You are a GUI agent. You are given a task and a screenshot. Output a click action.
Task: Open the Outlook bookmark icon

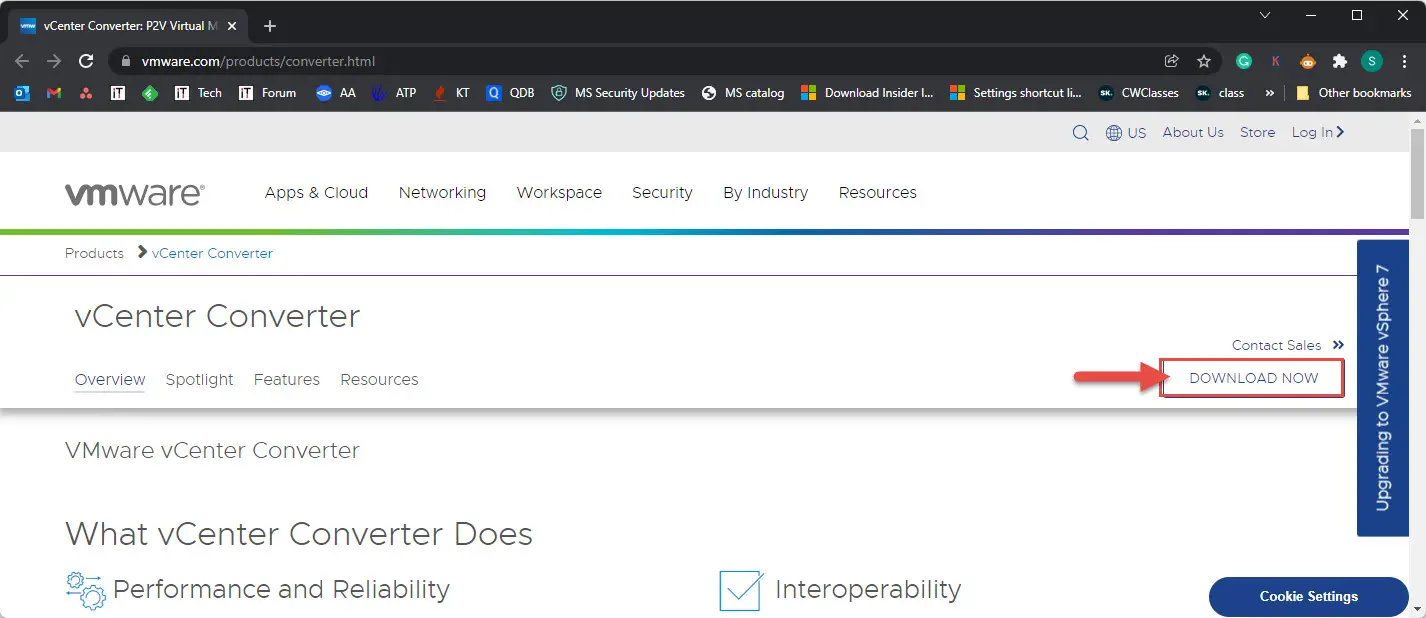(22, 93)
